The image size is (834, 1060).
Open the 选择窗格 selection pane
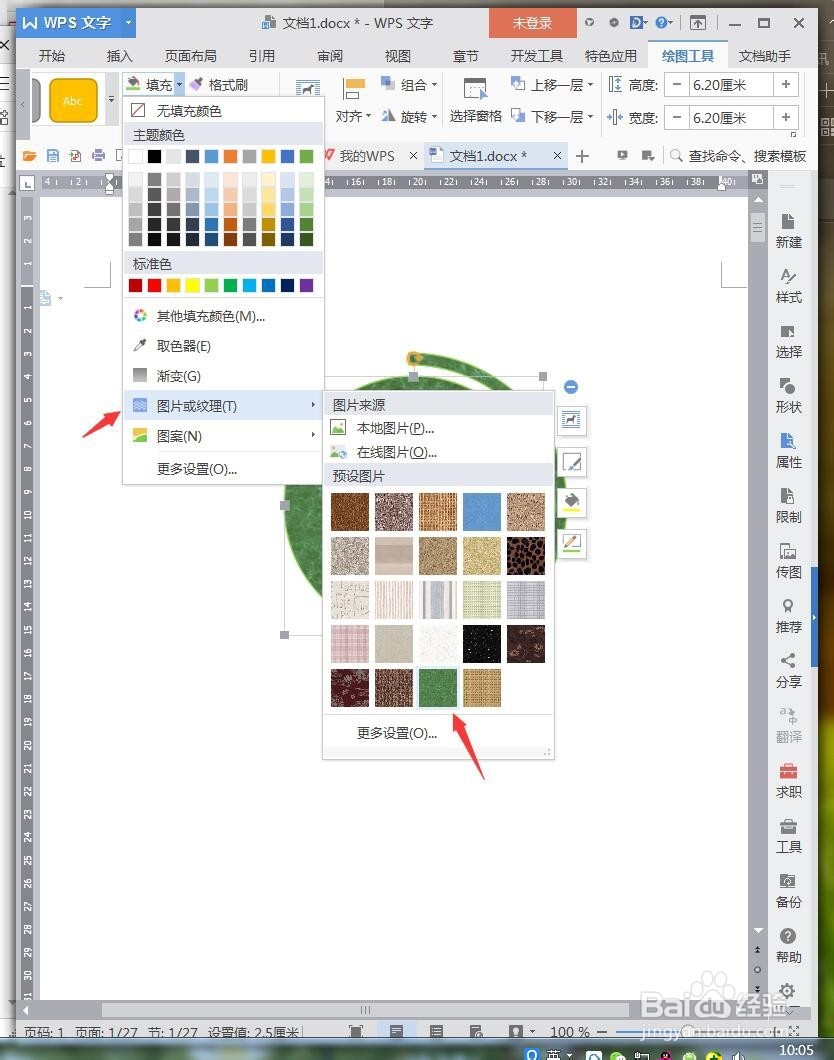click(475, 100)
